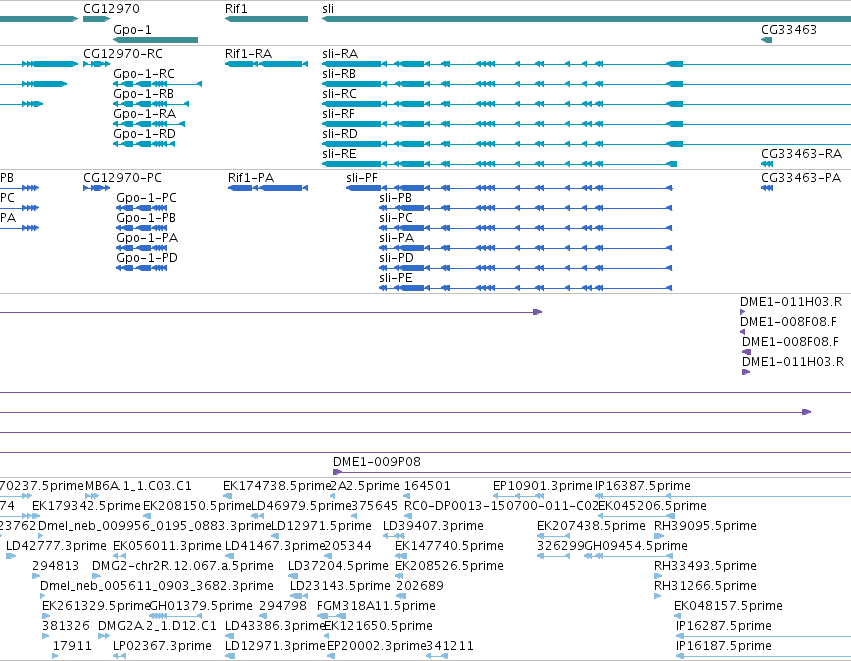Viewport: 851px width, 661px height.
Task: Select the Gpo-1-PB protein label
Action: (x=146, y=218)
